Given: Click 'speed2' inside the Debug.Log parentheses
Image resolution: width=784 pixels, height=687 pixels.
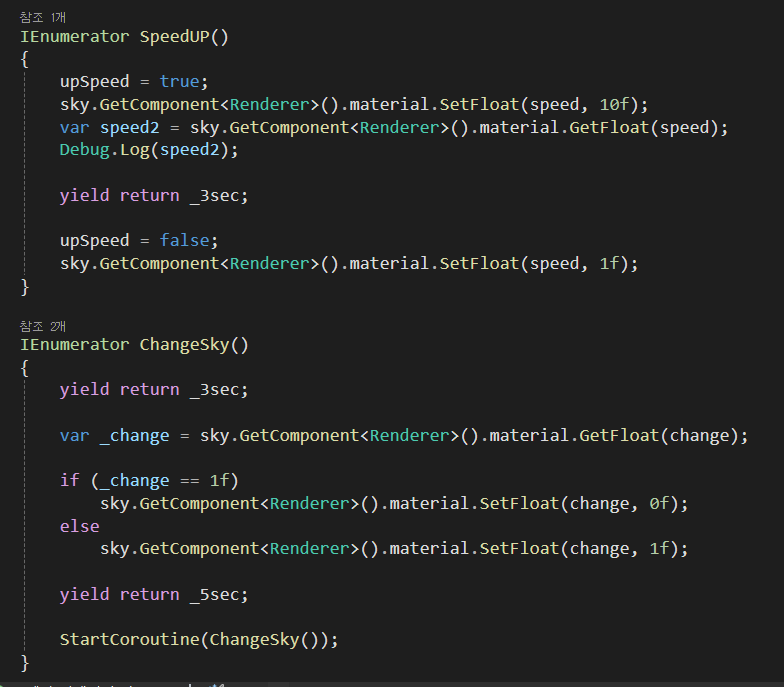Looking at the screenshot, I should point(190,150).
